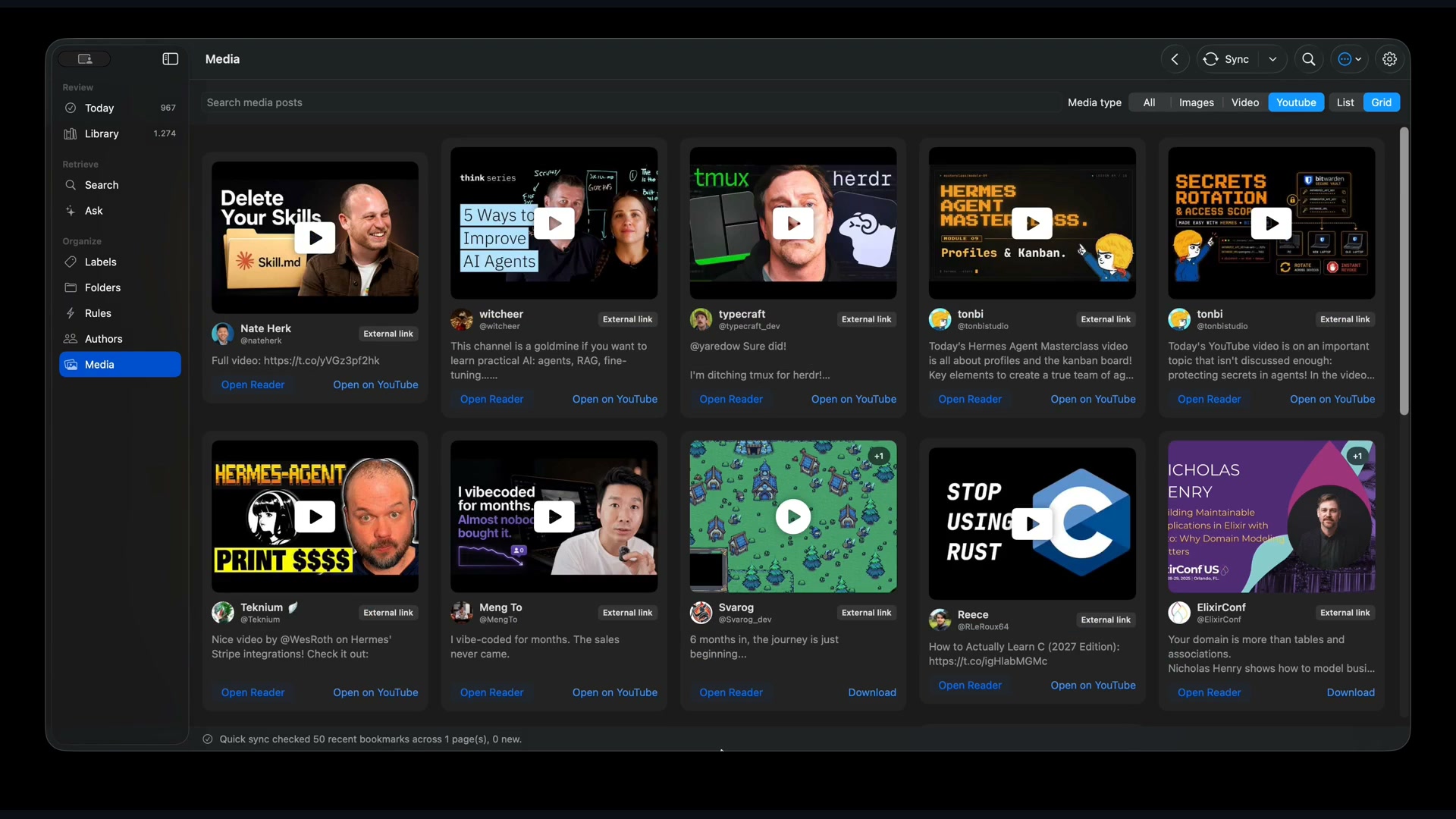Select Media in the sidebar
The image size is (1456, 819).
click(120, 365)
